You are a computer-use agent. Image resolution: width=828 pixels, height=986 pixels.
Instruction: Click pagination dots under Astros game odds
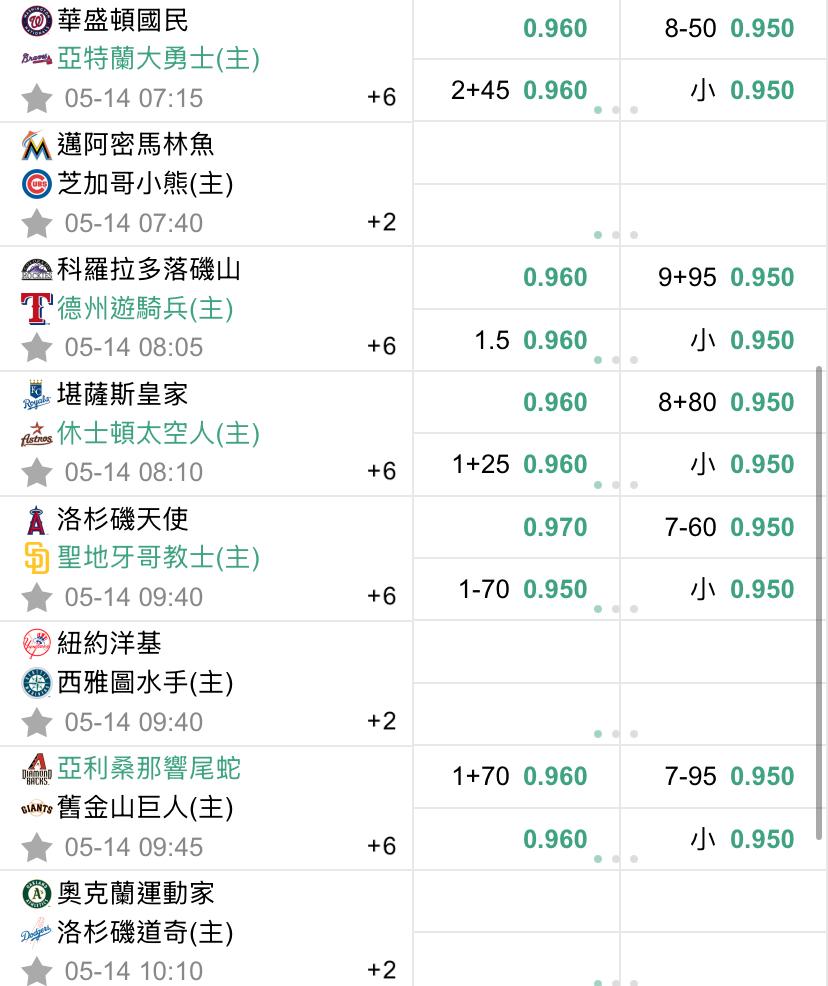(x=615, y=485)
